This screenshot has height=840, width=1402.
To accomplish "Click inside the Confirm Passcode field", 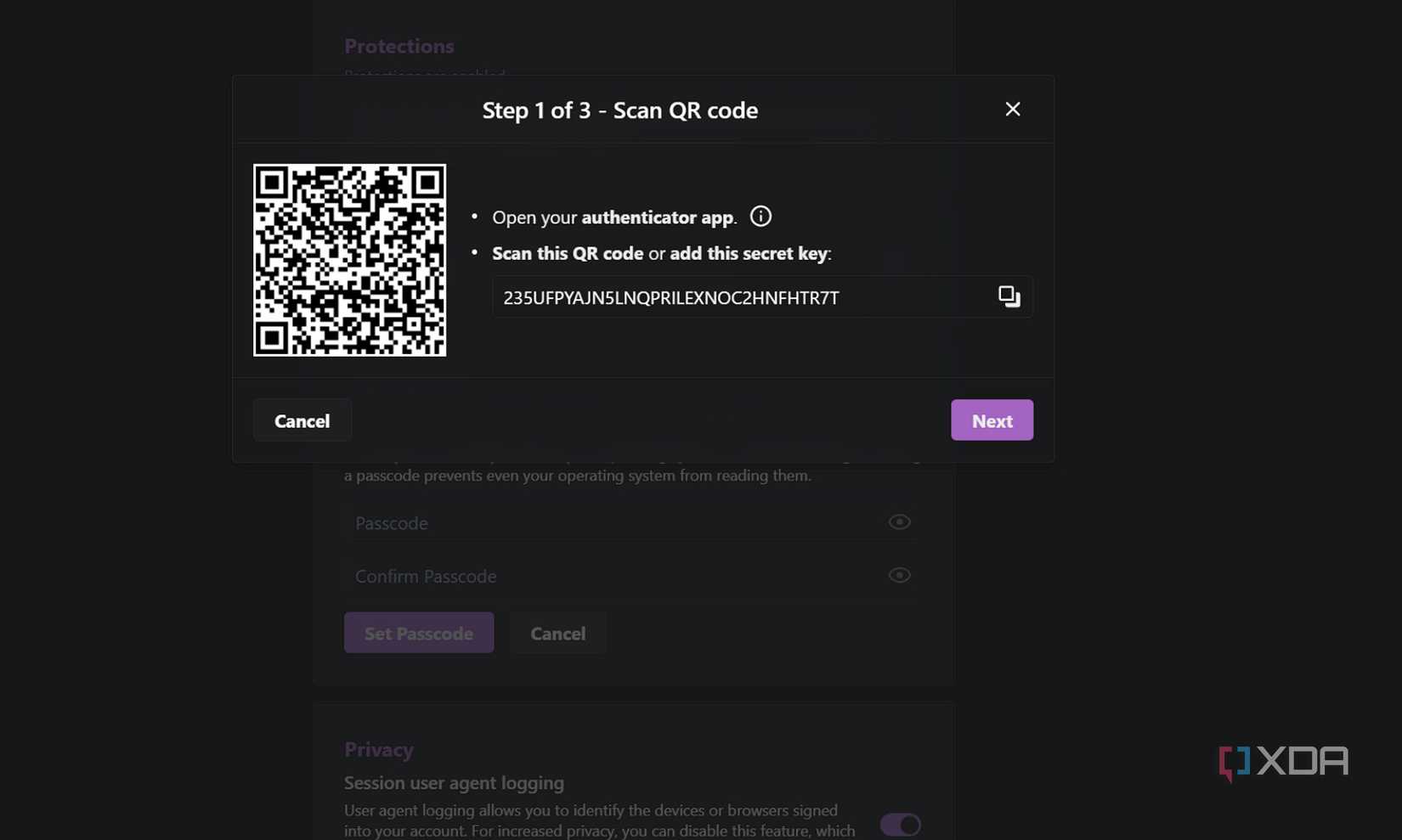I will pos(595,575).
